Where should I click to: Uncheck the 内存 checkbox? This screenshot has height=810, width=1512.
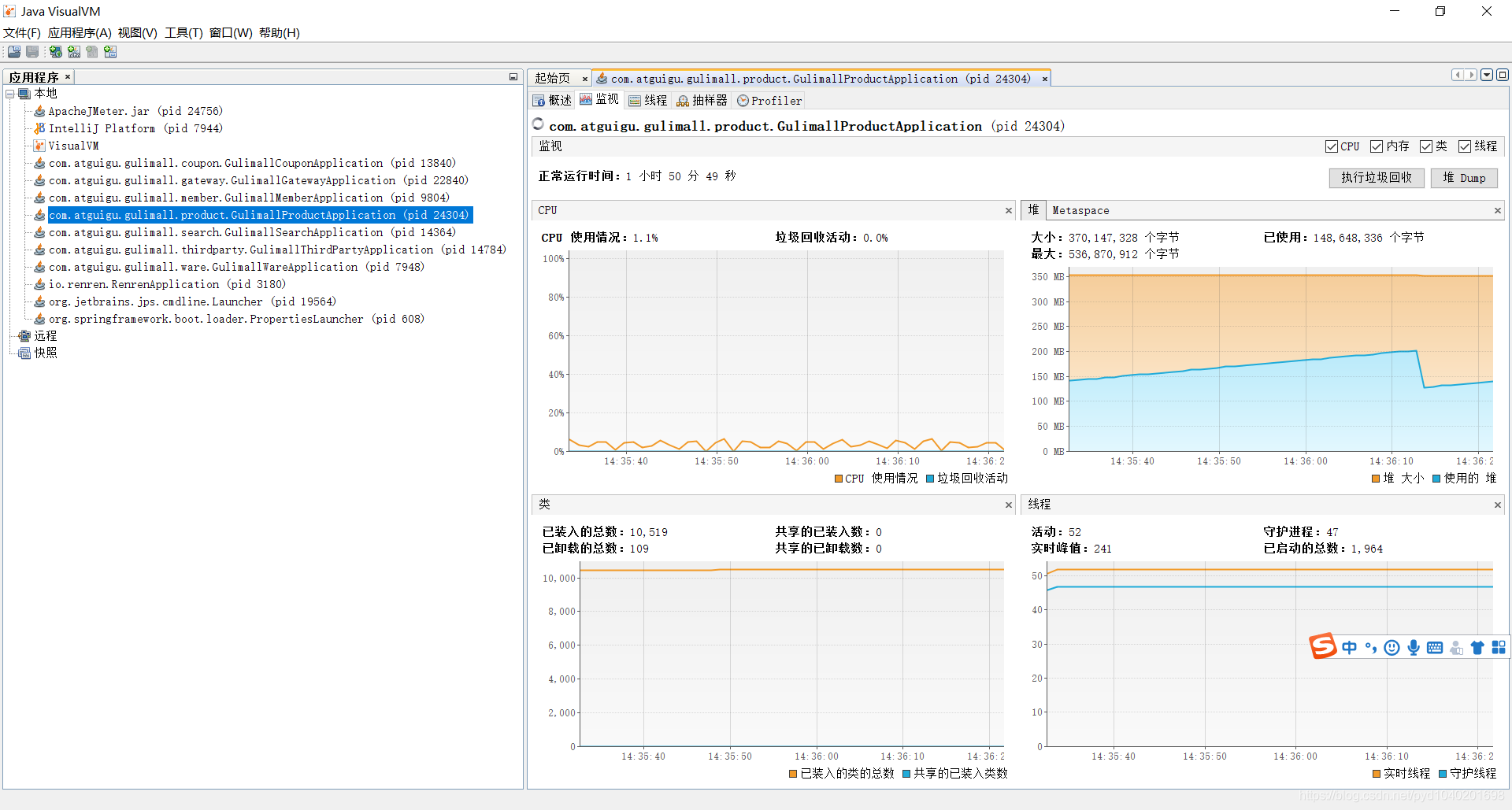[x=1377, y=146]
